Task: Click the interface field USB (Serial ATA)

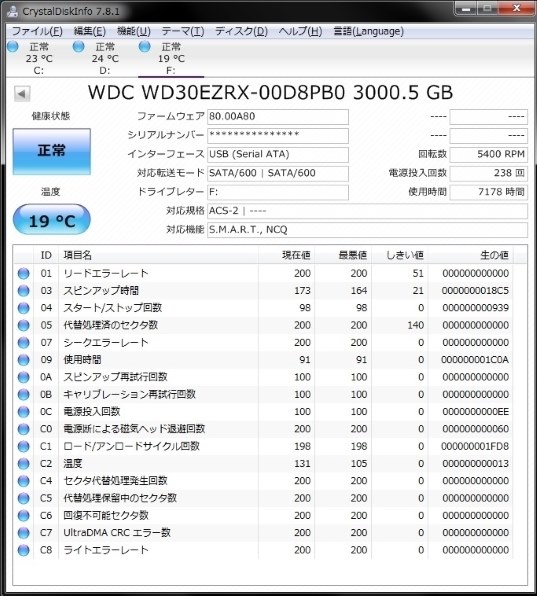Action: coord(278,154)
